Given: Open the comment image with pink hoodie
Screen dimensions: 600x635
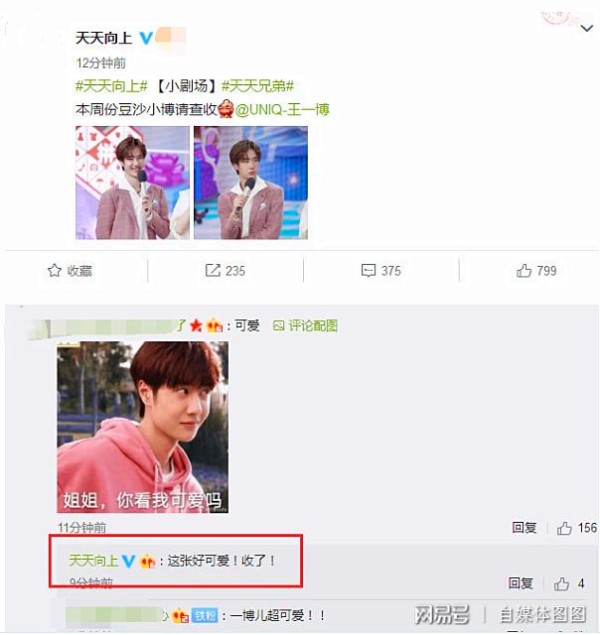Looking at the screenshot, I should click(x=143, y=427).
